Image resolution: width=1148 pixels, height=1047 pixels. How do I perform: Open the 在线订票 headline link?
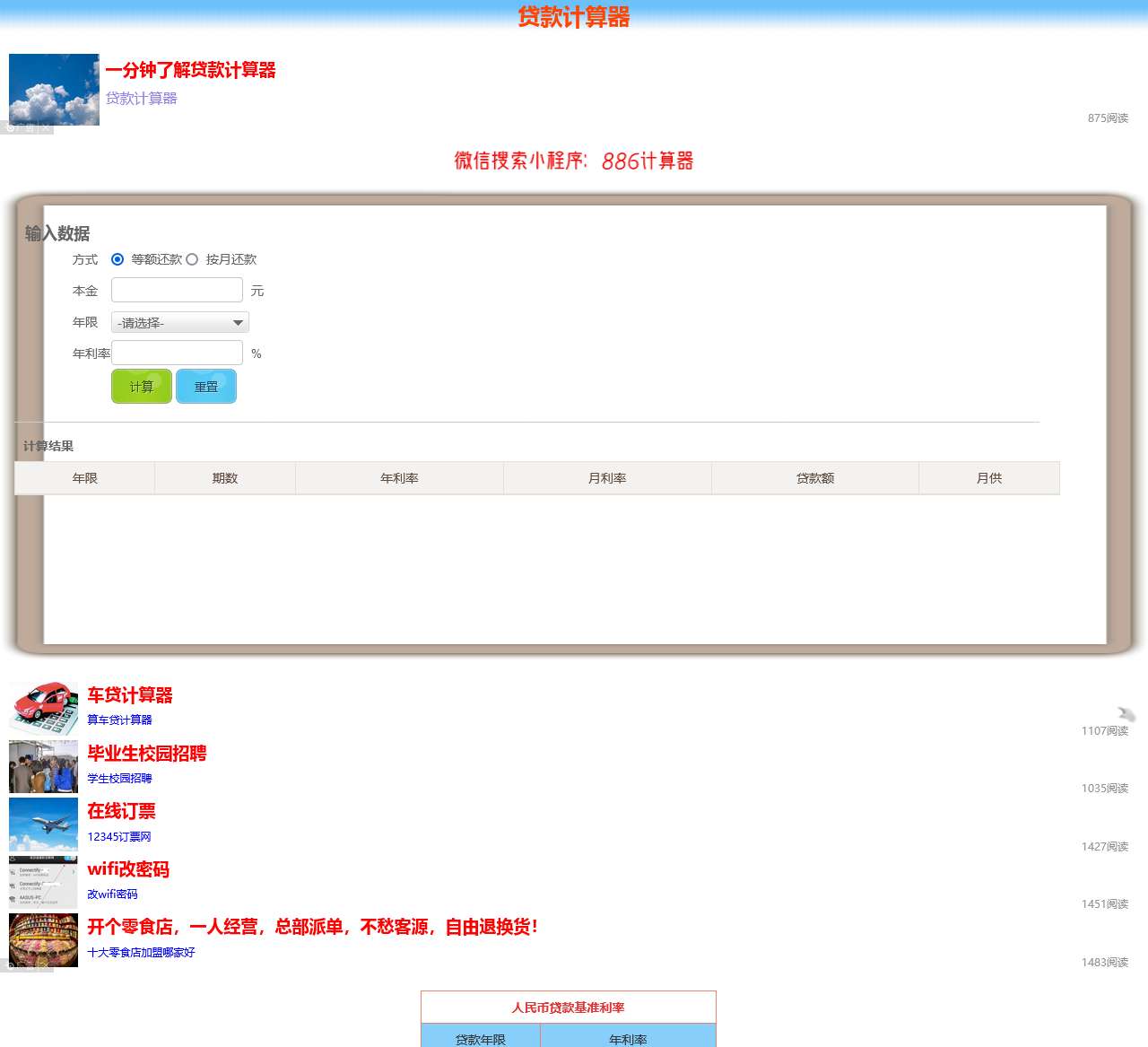coord(121,811)
